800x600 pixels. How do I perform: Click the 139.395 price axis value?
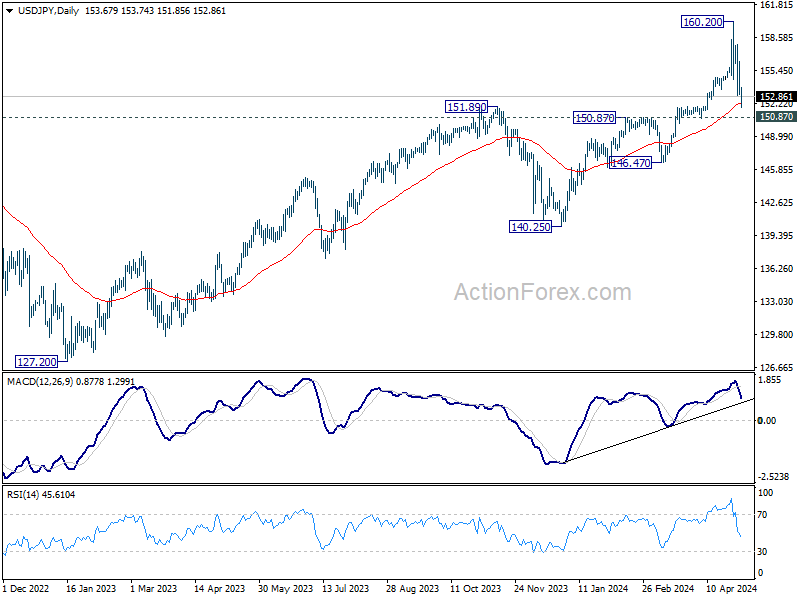[x=777, y=235]
